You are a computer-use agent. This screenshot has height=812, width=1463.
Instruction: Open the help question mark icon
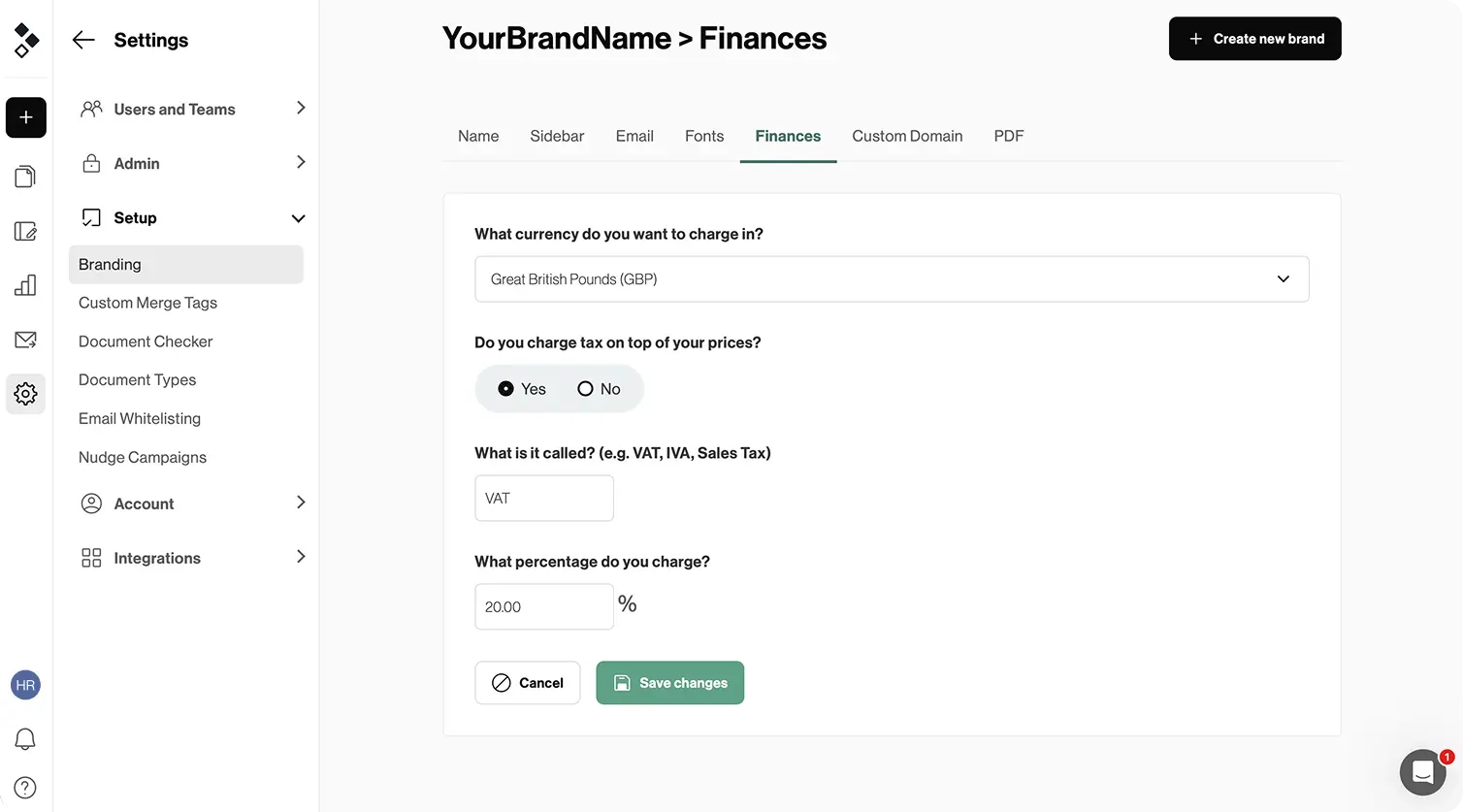(26, 788)
